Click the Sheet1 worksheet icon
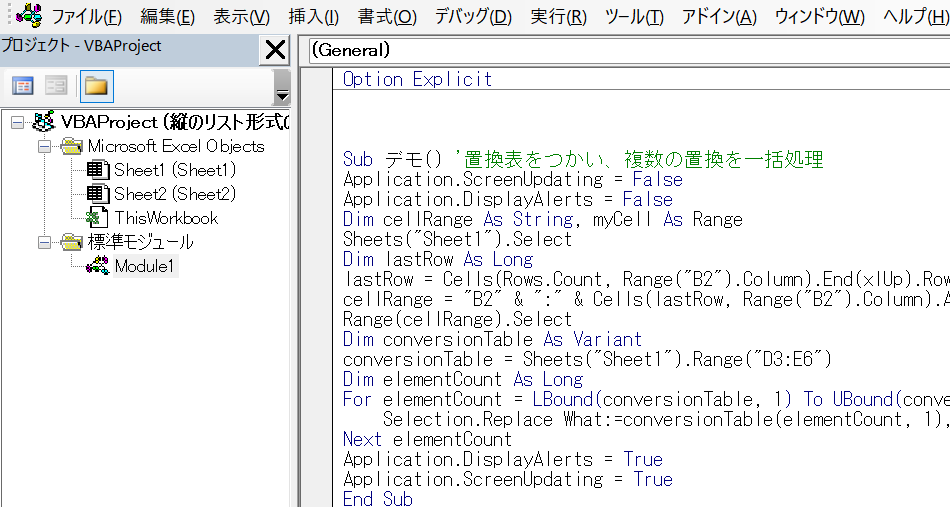 [98, 170]
